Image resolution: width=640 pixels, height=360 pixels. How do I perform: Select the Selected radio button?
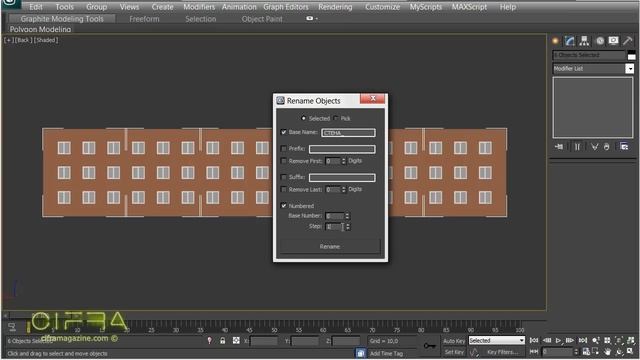[303, 118]
